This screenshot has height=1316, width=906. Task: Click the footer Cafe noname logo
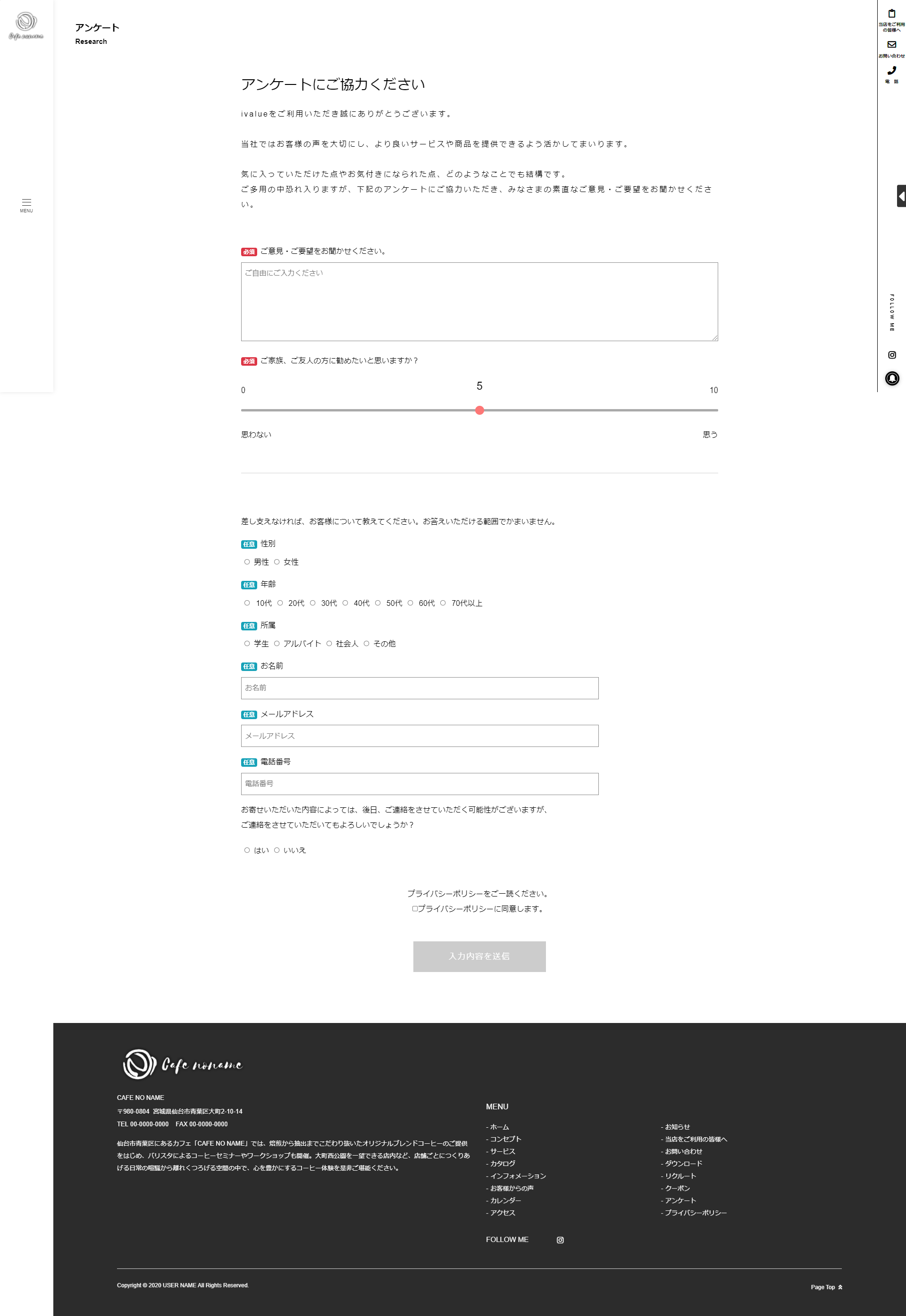click(x=182, y=1064)
